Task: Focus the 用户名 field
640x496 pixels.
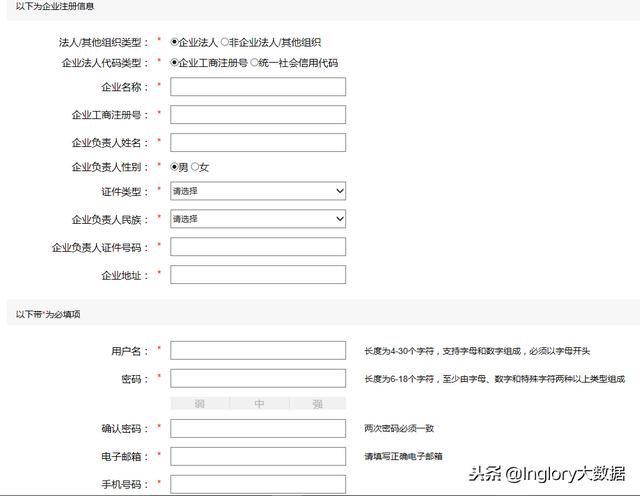Action: pyautogui.click(x=258, y=351)
